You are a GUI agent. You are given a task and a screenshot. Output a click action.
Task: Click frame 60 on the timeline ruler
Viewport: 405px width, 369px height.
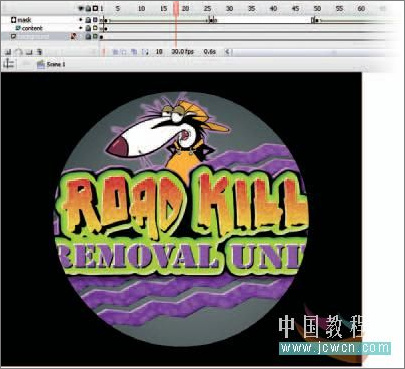(361, 8)
